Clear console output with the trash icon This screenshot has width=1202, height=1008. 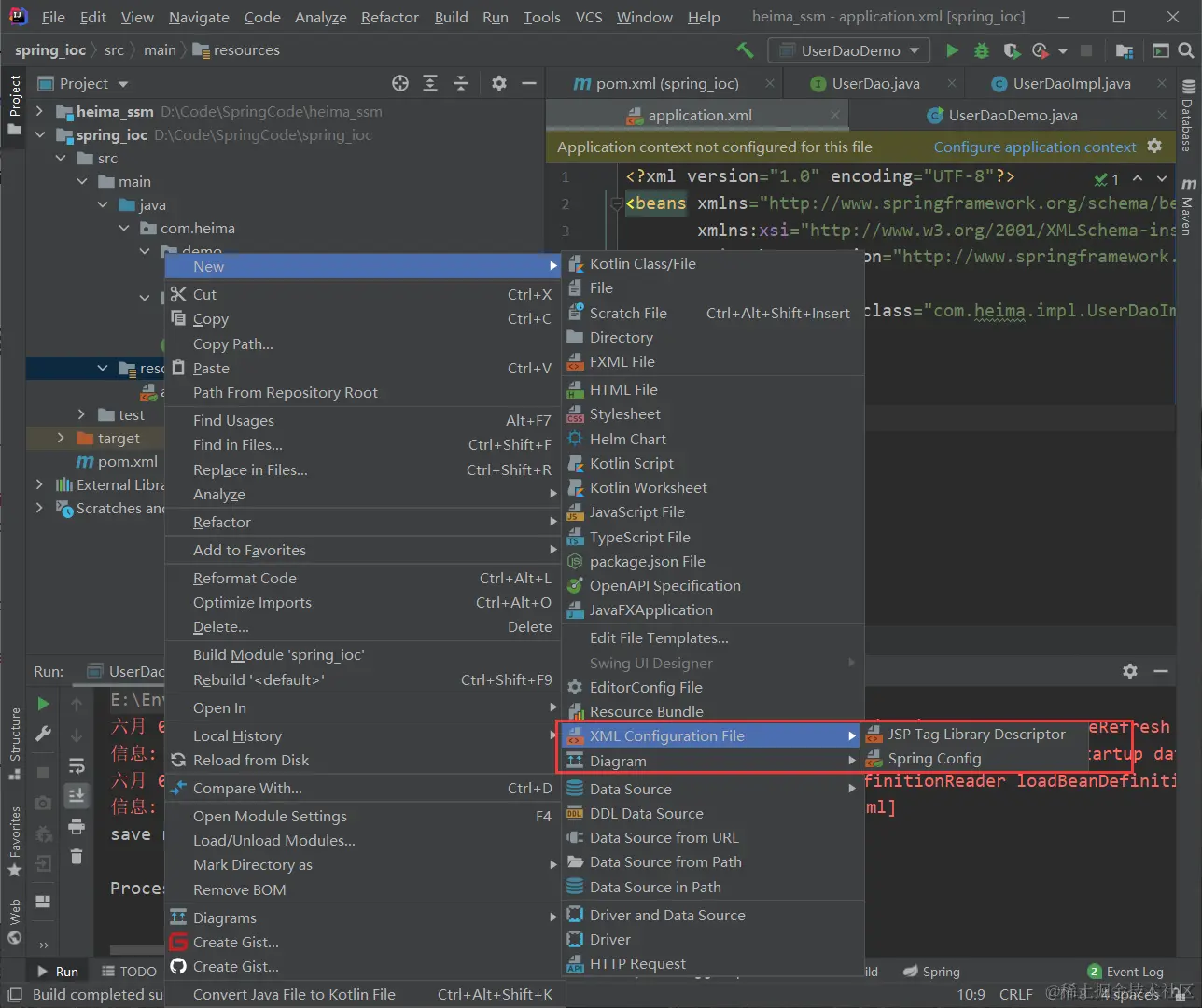point(77,856)
